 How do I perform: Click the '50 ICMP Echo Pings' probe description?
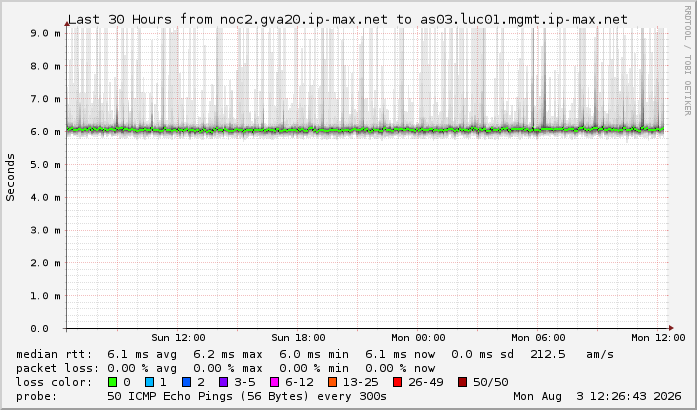[x=172, y=396]
